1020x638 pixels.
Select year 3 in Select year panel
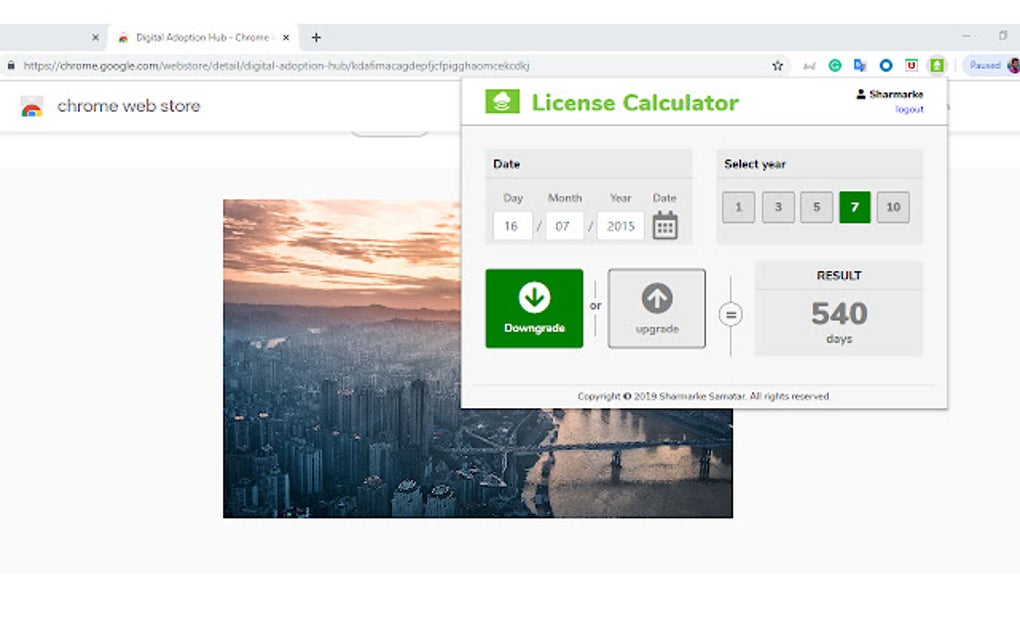[x=776, y=207]
